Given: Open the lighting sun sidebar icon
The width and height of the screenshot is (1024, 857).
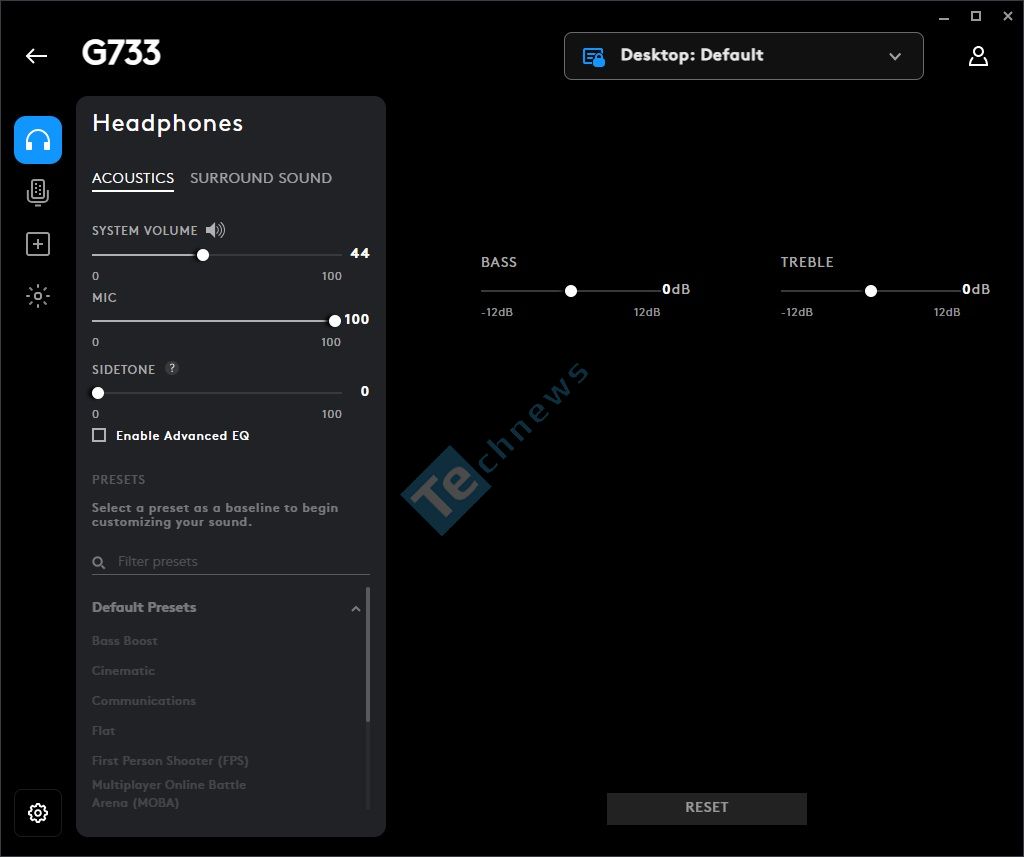Looking at the screenshot, I should point(38,296).
